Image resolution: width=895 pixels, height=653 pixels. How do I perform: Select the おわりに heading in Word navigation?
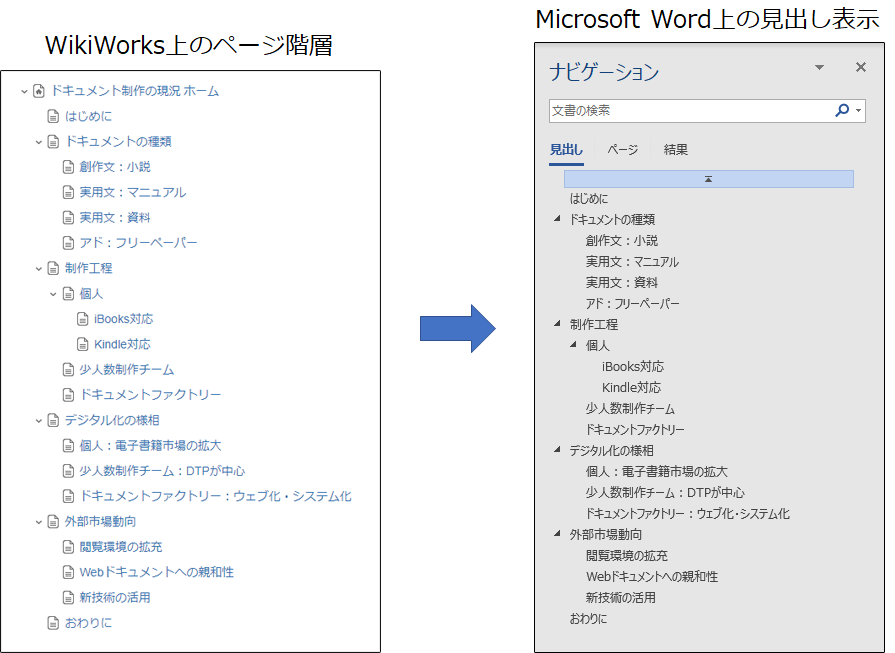pyautogui.click(x=588, y=619)
